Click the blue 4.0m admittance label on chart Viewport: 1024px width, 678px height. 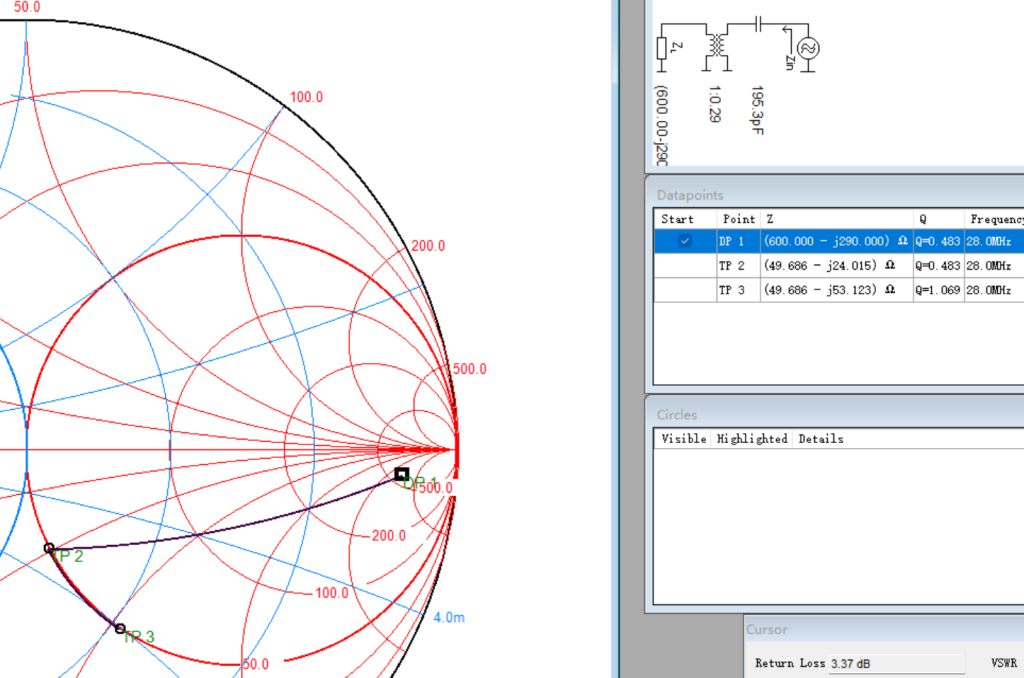pos(449,617)
